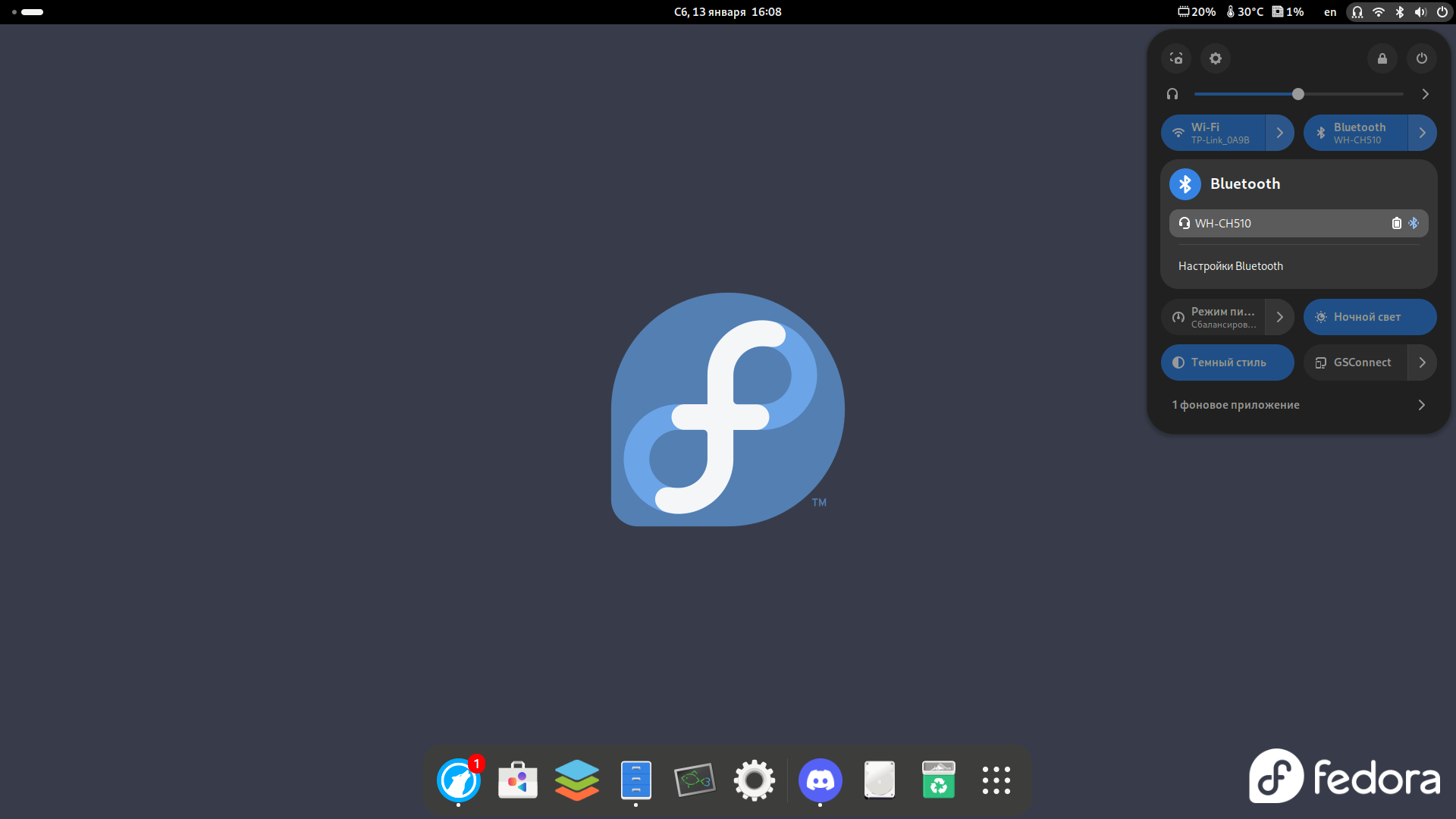Toggle Темный стиль dark style

coord(1227,362)
